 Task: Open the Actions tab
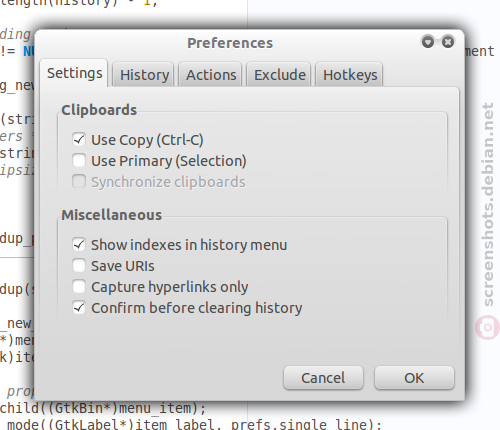(x=211, y=75)
